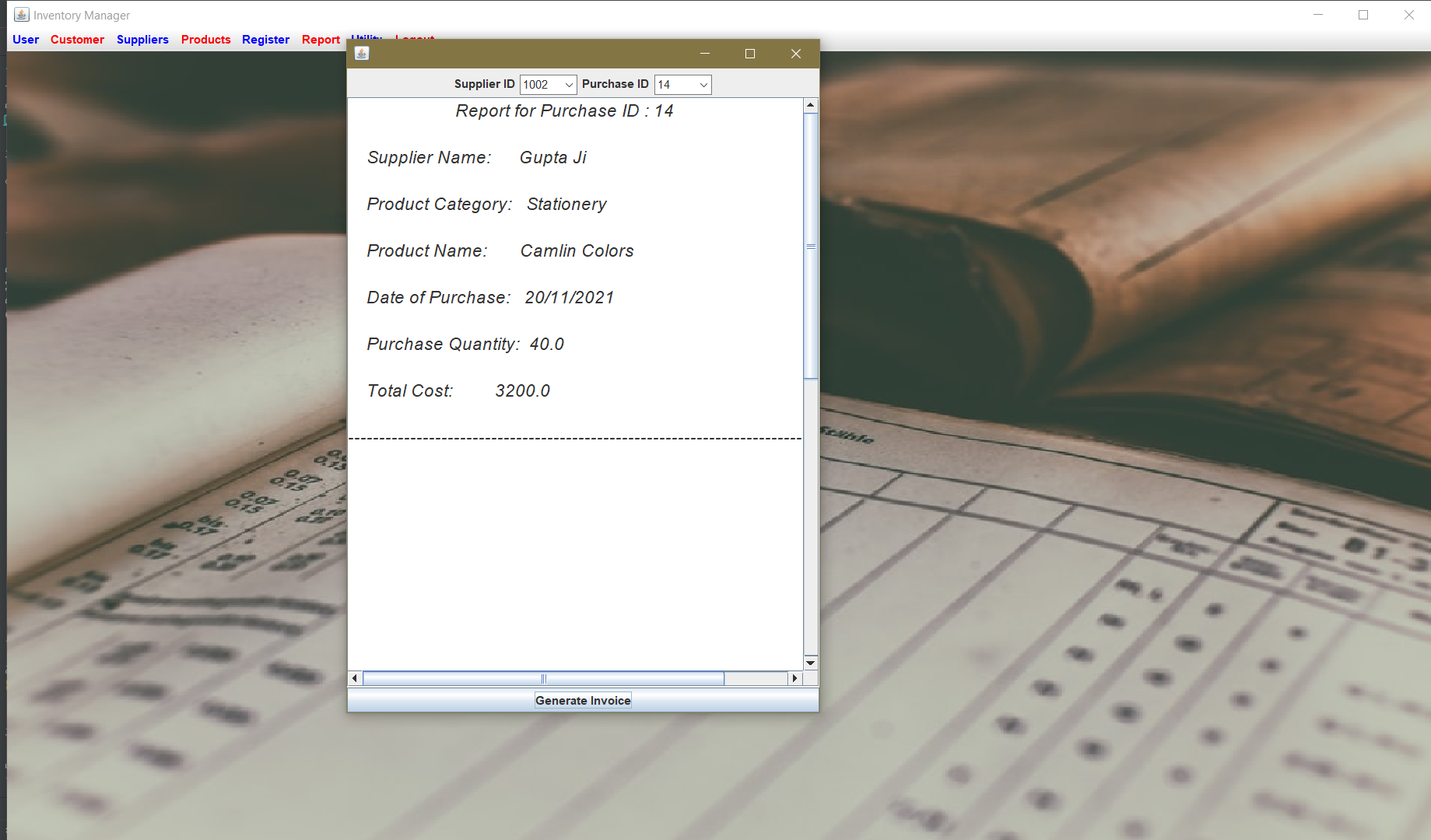The image size is (1431, 840).
Task: Expand the Supplier ID combo box arrow
Action: click(x=569, y=84)
